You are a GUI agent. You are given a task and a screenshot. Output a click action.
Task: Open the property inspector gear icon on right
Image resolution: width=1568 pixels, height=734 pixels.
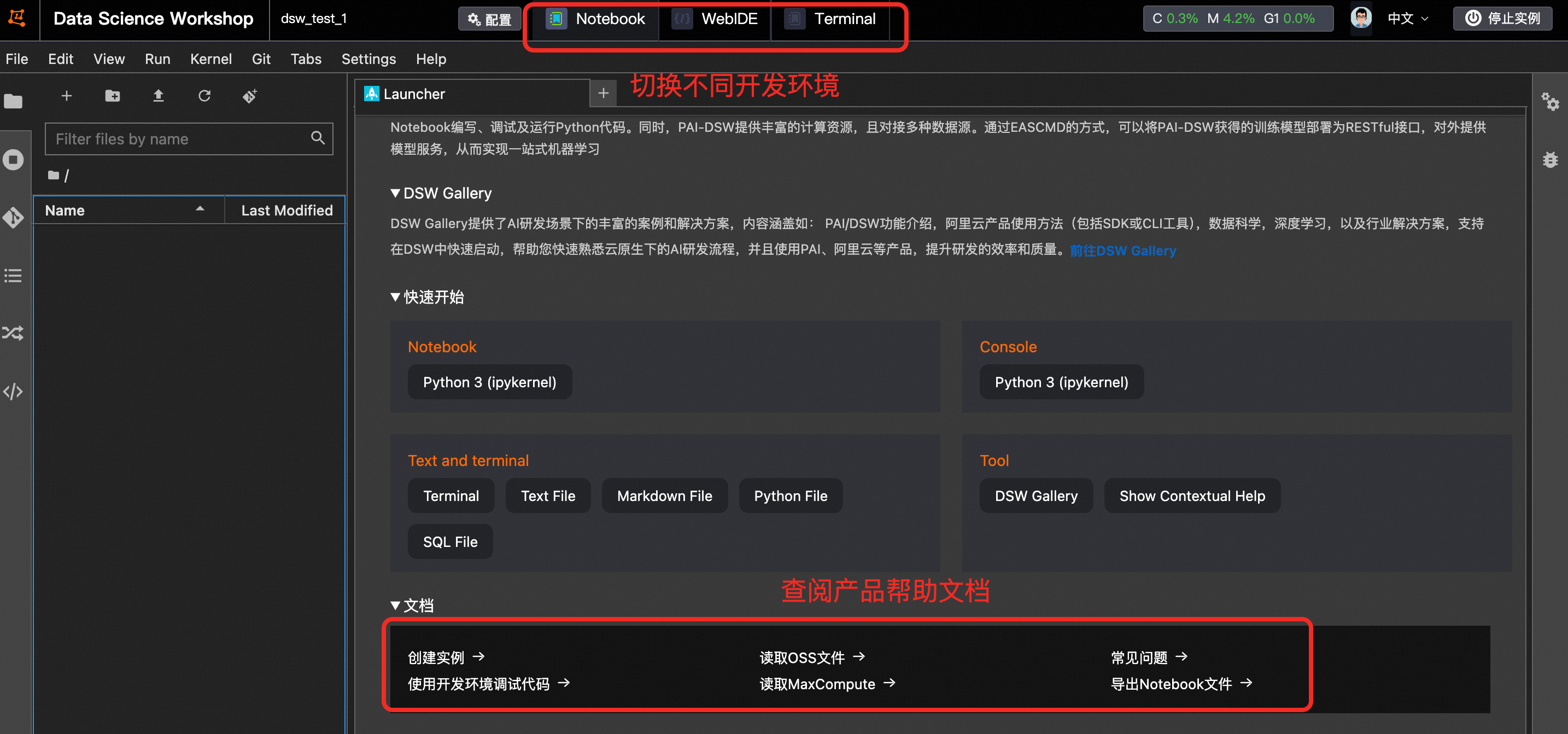click(1551, 102)
